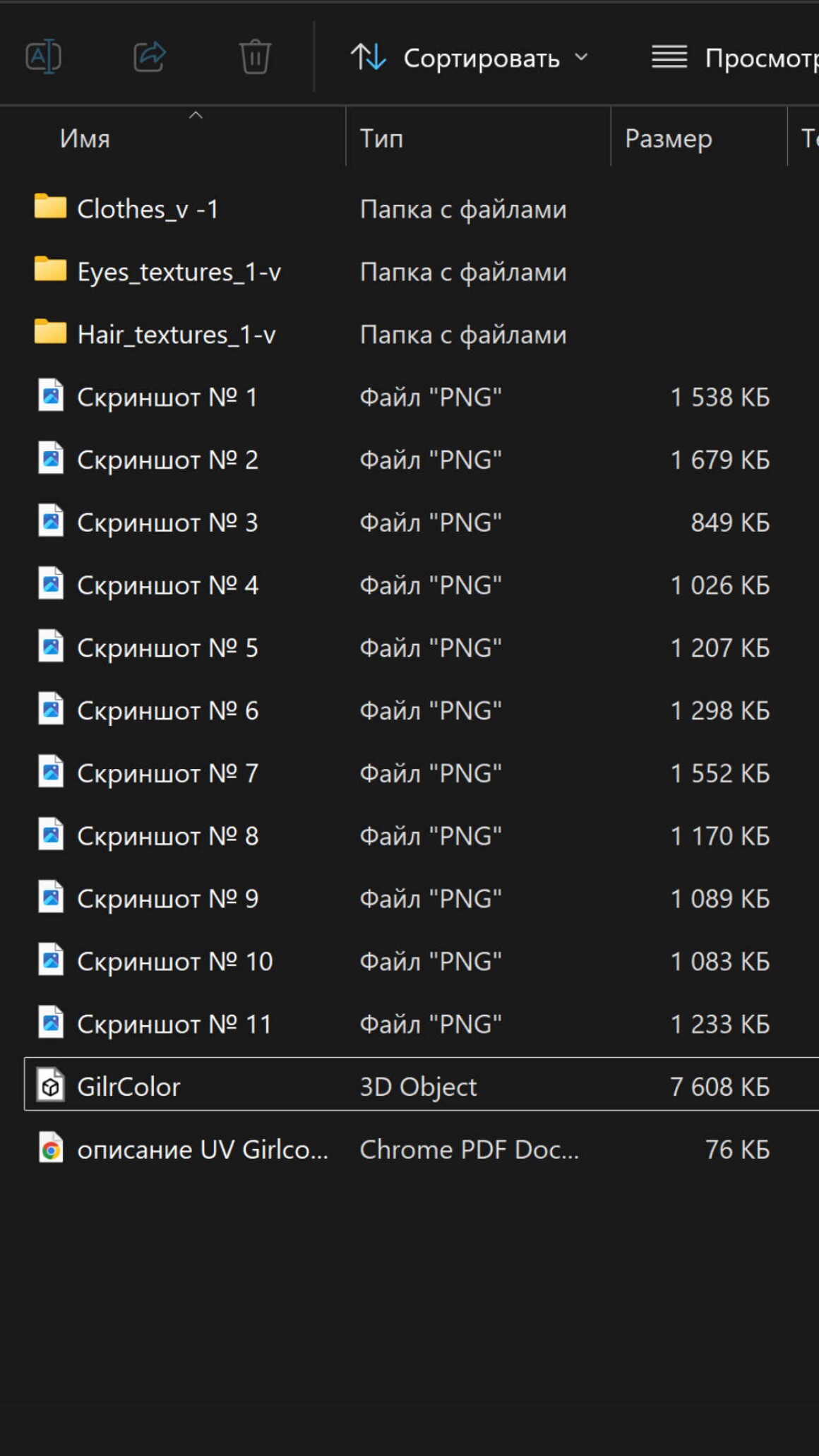
Task: Select the file Скриншот № 7
Action: (x=167, y=774)
